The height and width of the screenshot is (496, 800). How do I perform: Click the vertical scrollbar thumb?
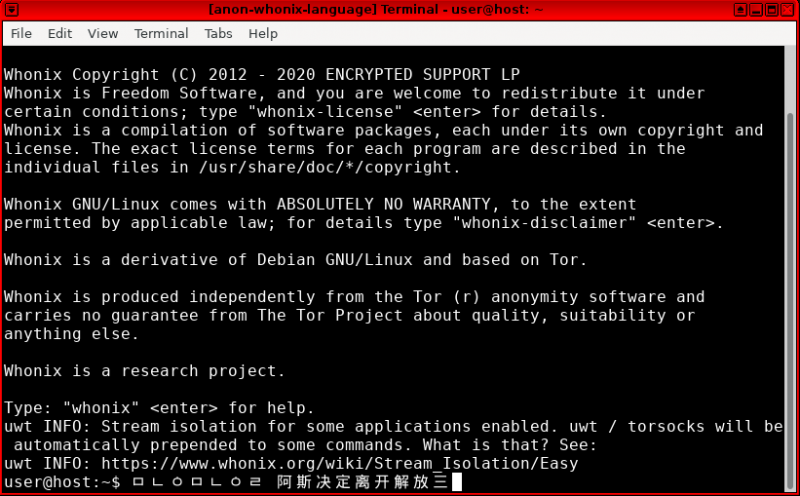791,301
